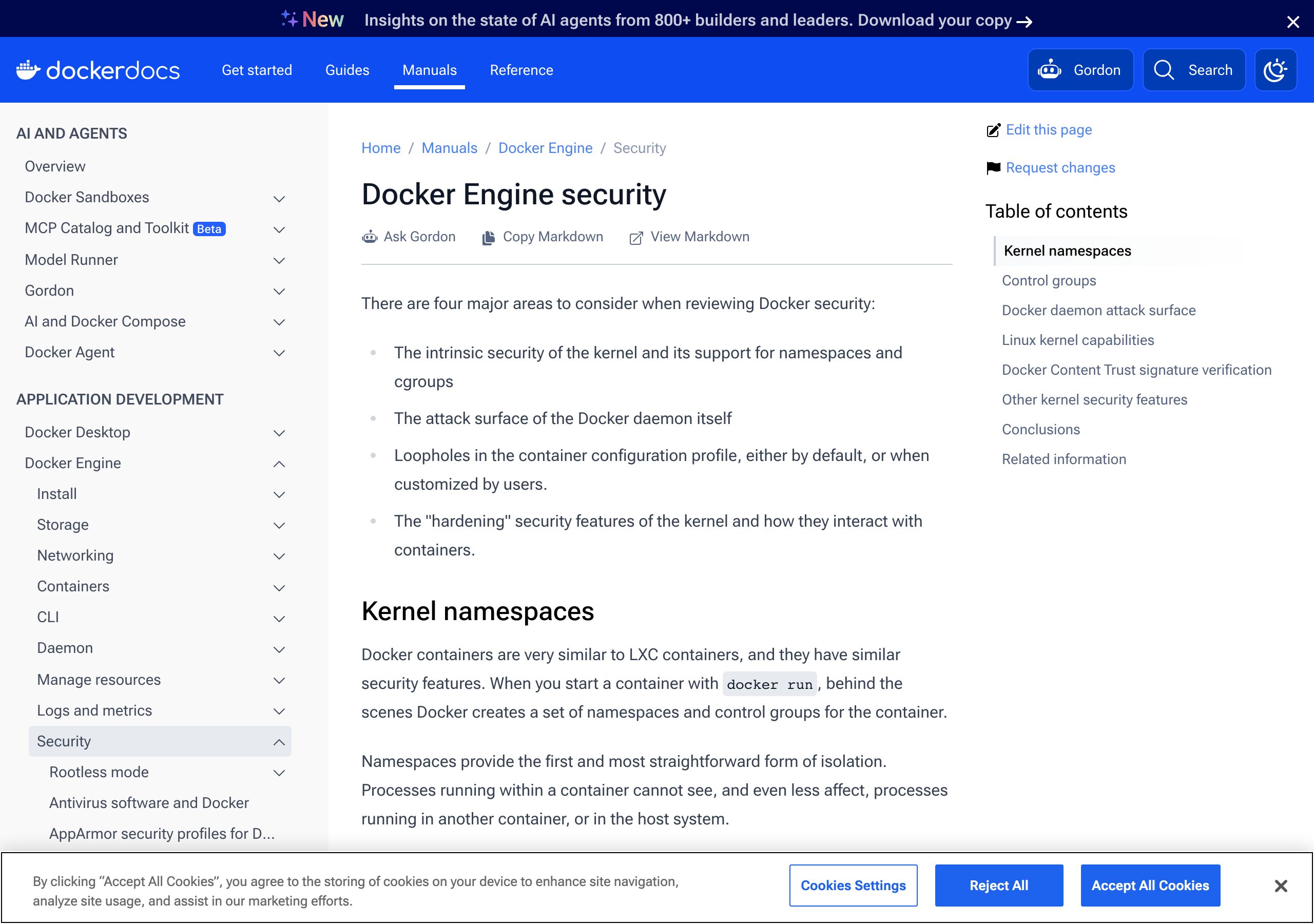The height and width of the screenshot is (924, 1314).
Task: Click Request changes link
Action: pyautogui.click(x=1060, y=168)
